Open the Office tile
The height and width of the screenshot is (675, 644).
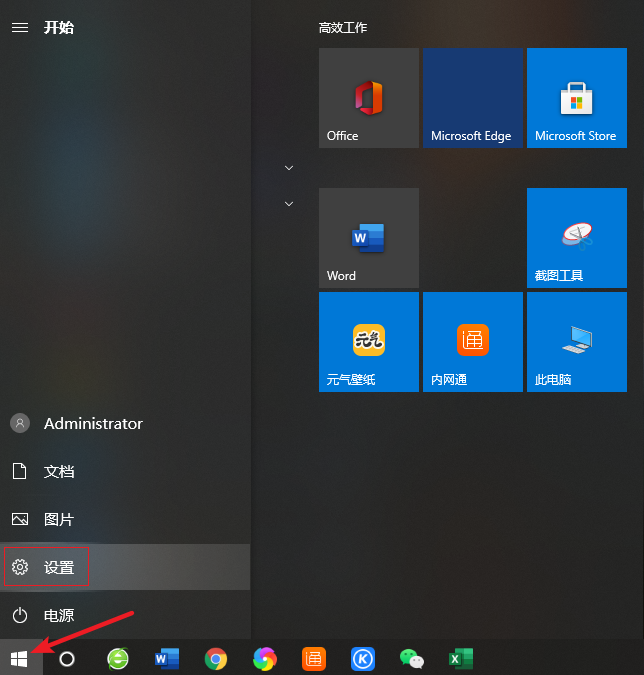pos(368,98)
